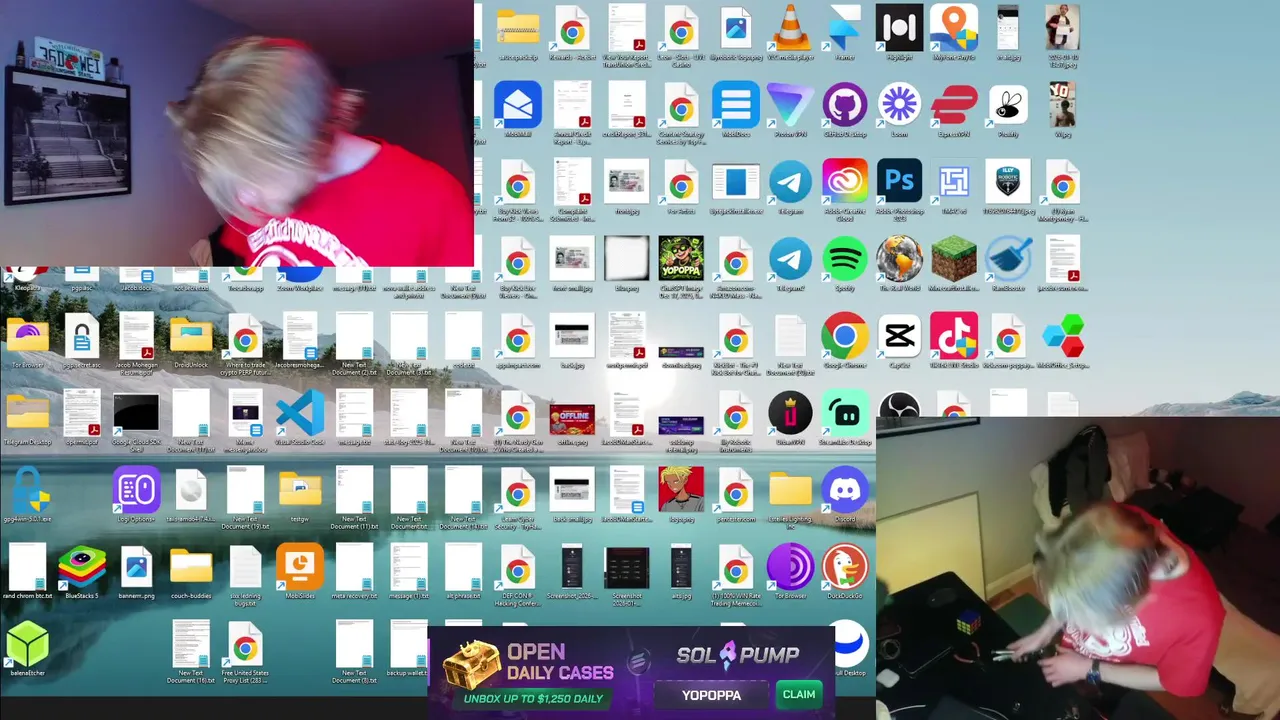This screenshot has width=1280, height=720.
Task: Open the Minecraft installer grass block icon
Action: [x=953, y=259]
